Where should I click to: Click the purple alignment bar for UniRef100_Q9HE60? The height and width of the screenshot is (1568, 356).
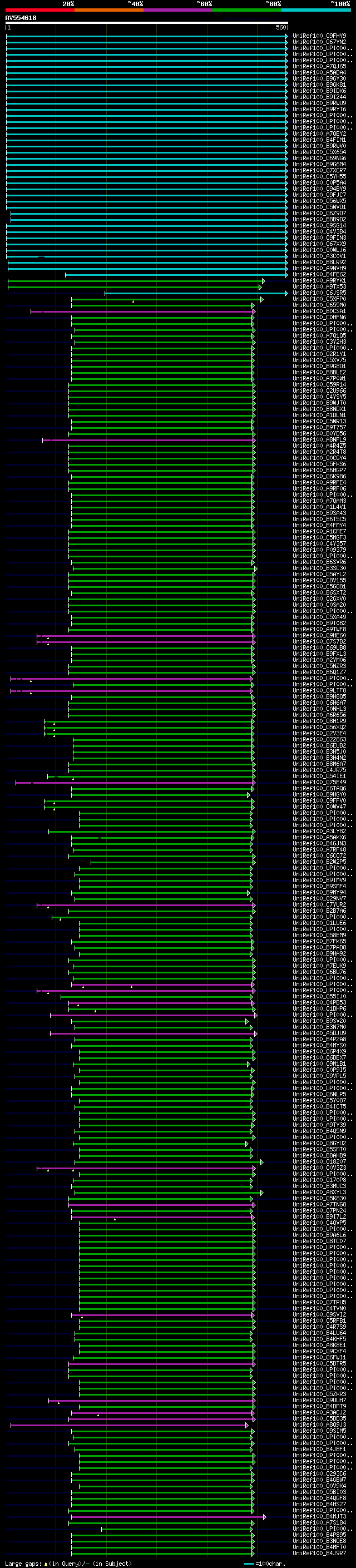[x=146, y=636]
